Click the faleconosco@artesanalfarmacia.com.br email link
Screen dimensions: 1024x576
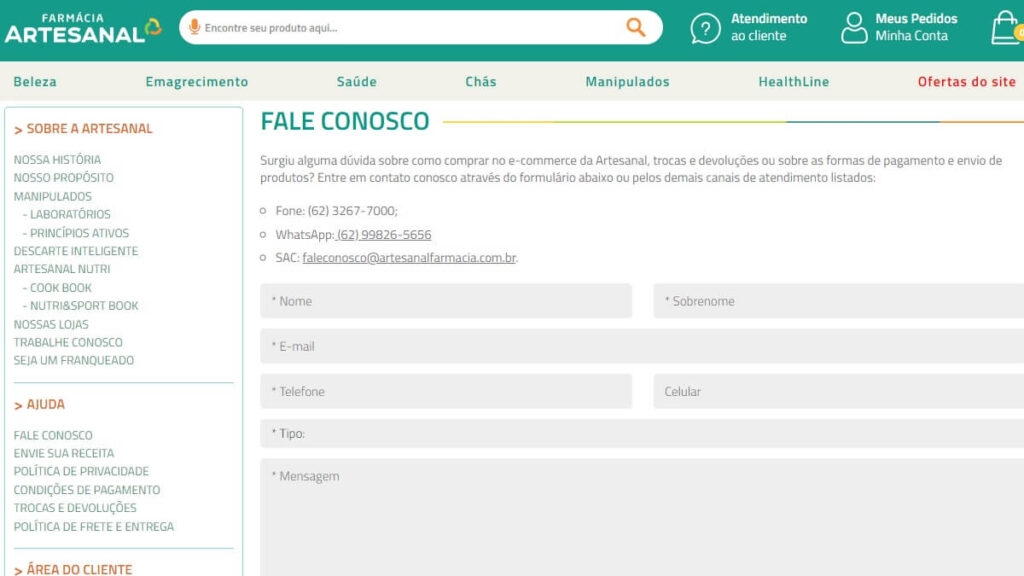tap(409, 258)
